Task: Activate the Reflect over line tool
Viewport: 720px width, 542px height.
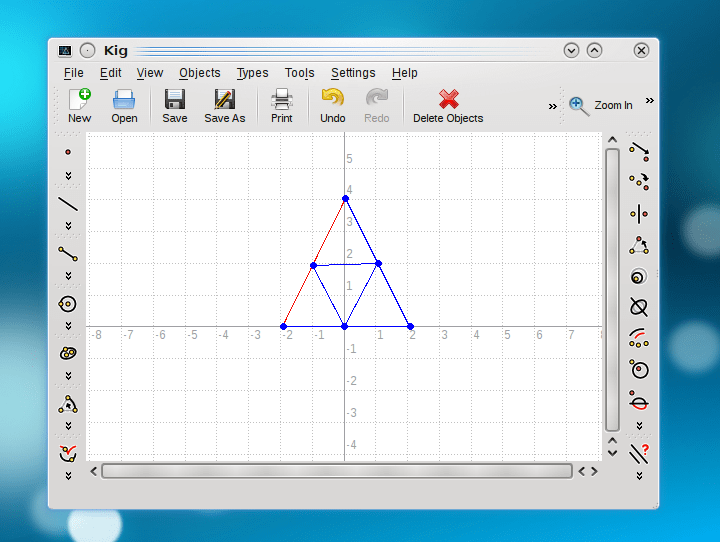Action: pos(639,213)
